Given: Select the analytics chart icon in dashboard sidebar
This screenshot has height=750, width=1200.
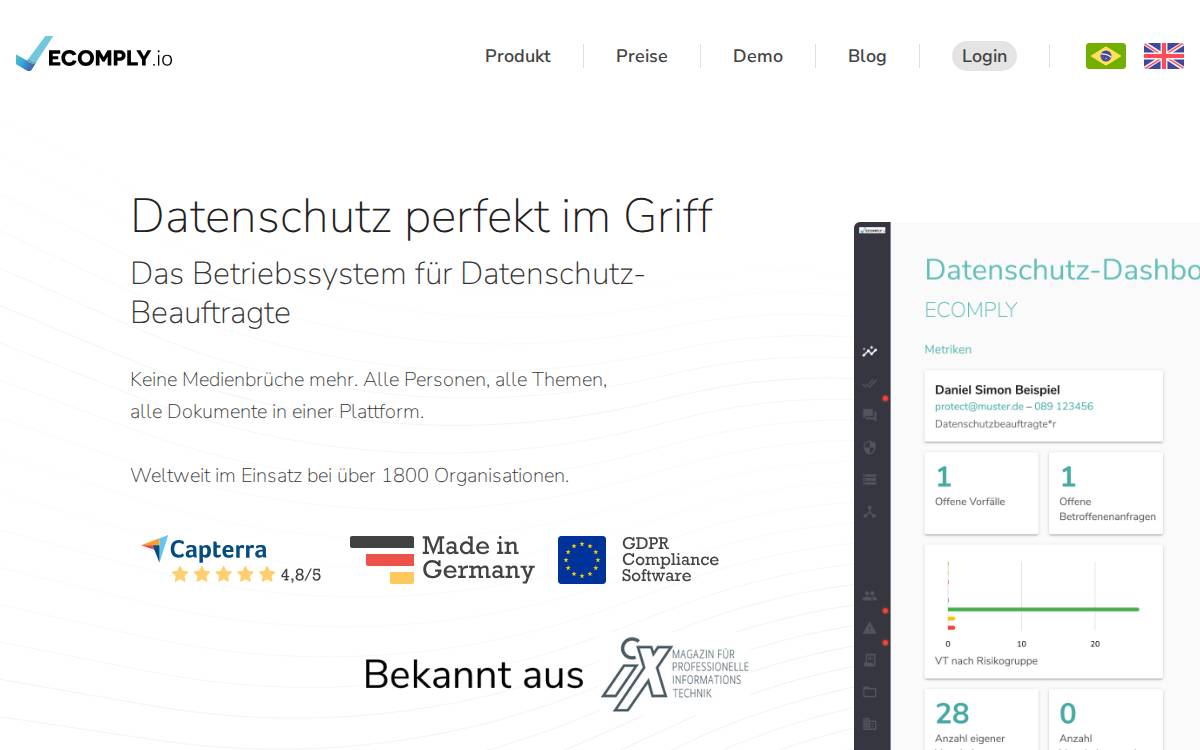Looking at the screenshot, I should coord(870,352).
